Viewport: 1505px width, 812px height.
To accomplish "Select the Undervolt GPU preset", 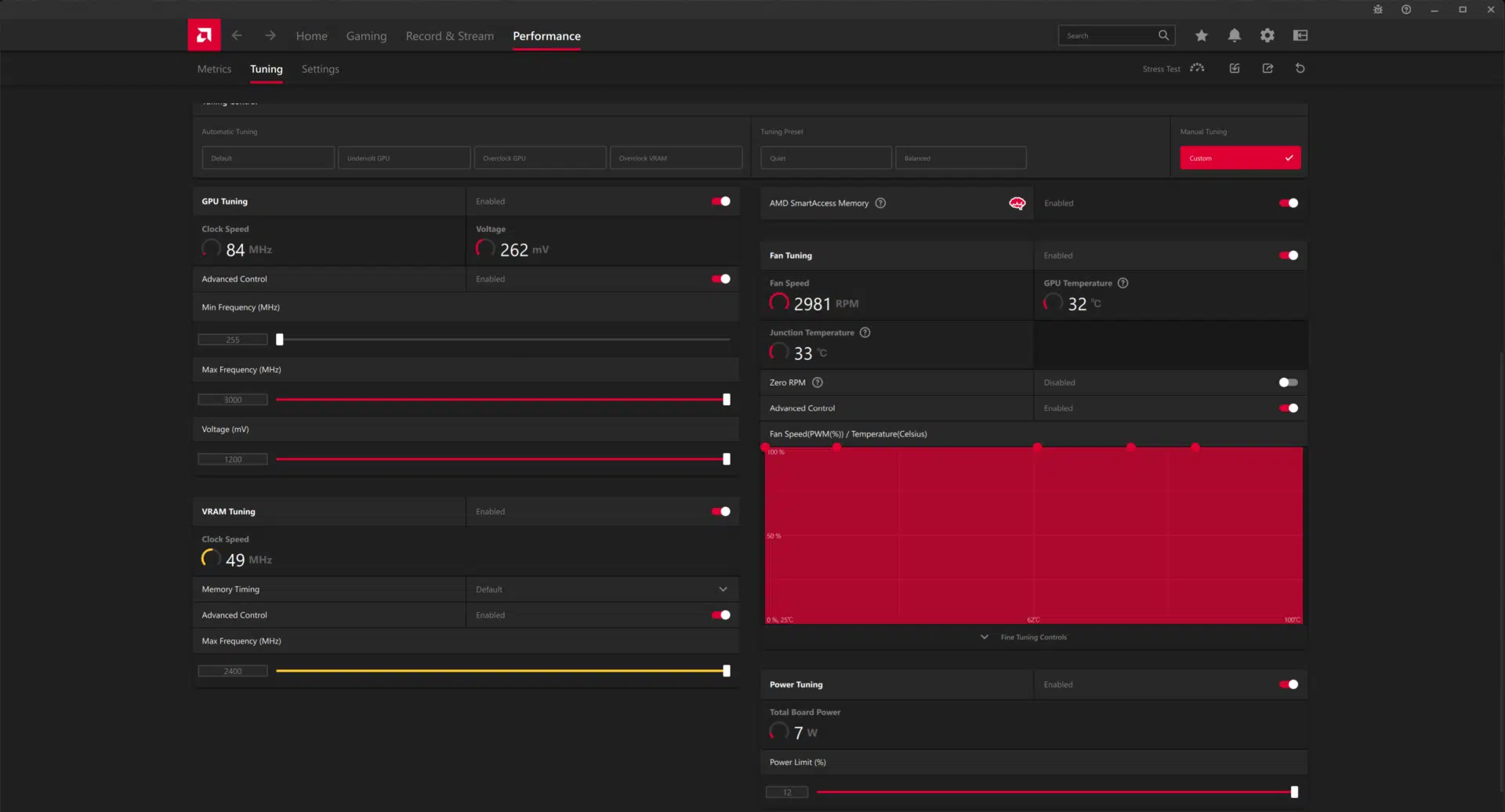I will click(x=404, y=158).
